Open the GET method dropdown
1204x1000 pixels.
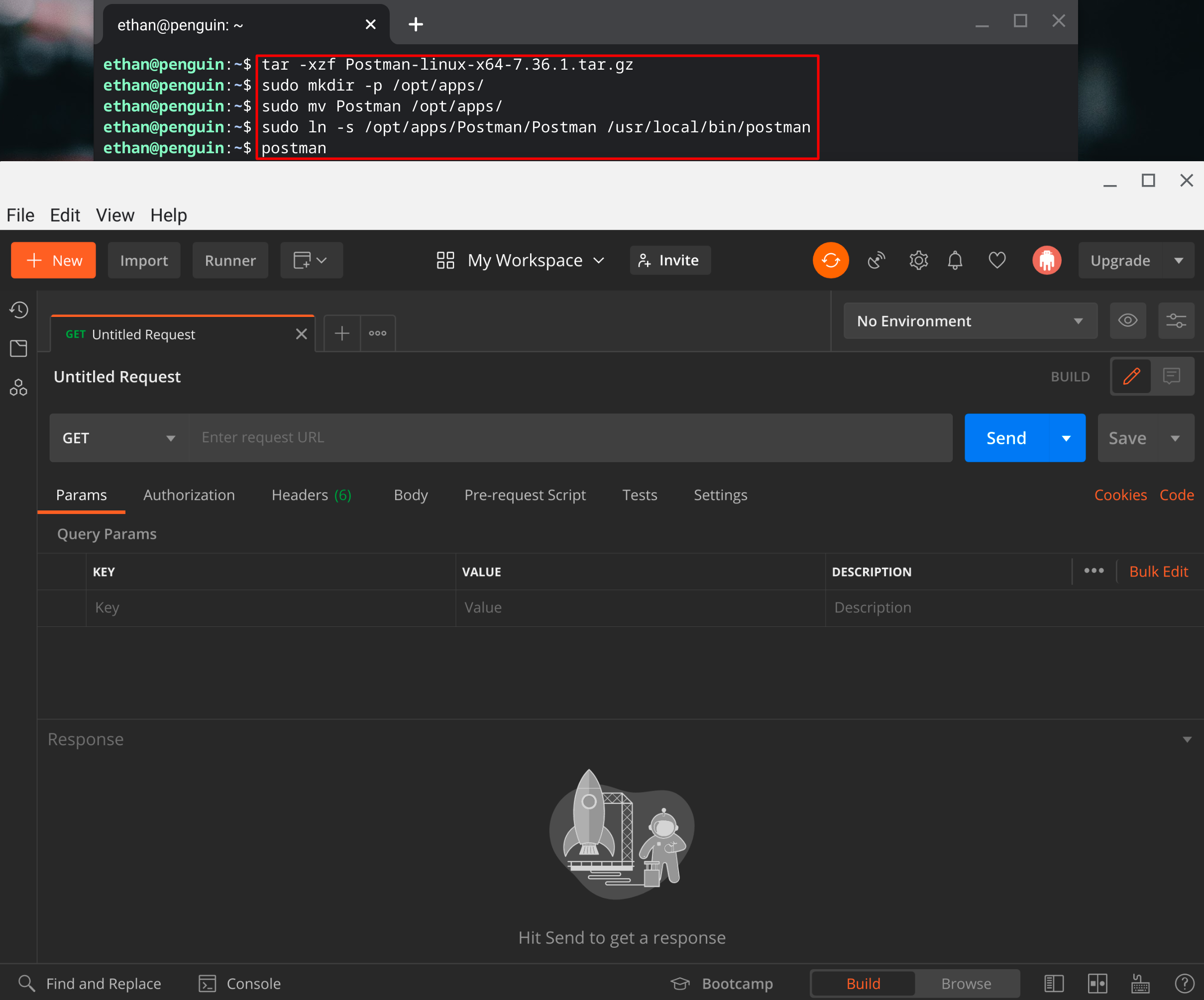[x=118, y=438]
